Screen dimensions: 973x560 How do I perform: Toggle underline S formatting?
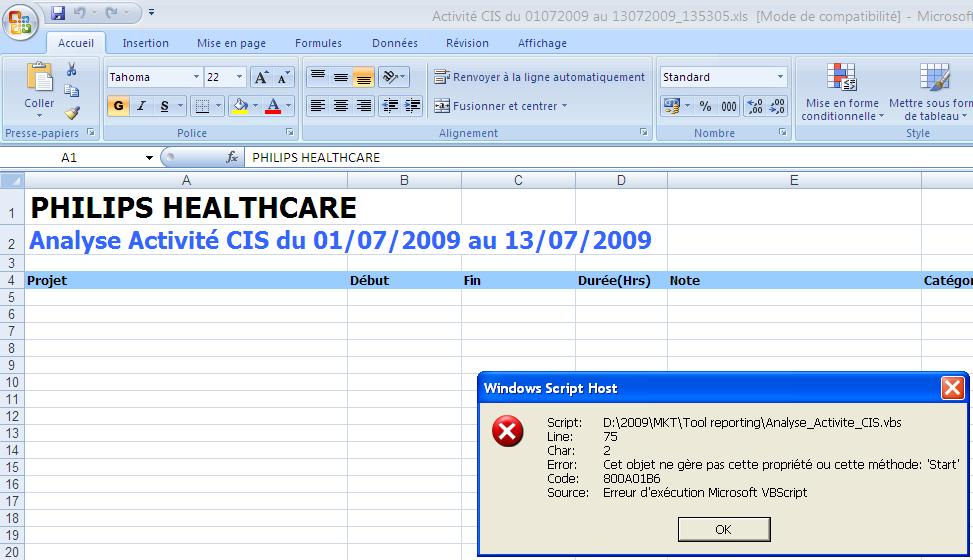coord(164,106)
